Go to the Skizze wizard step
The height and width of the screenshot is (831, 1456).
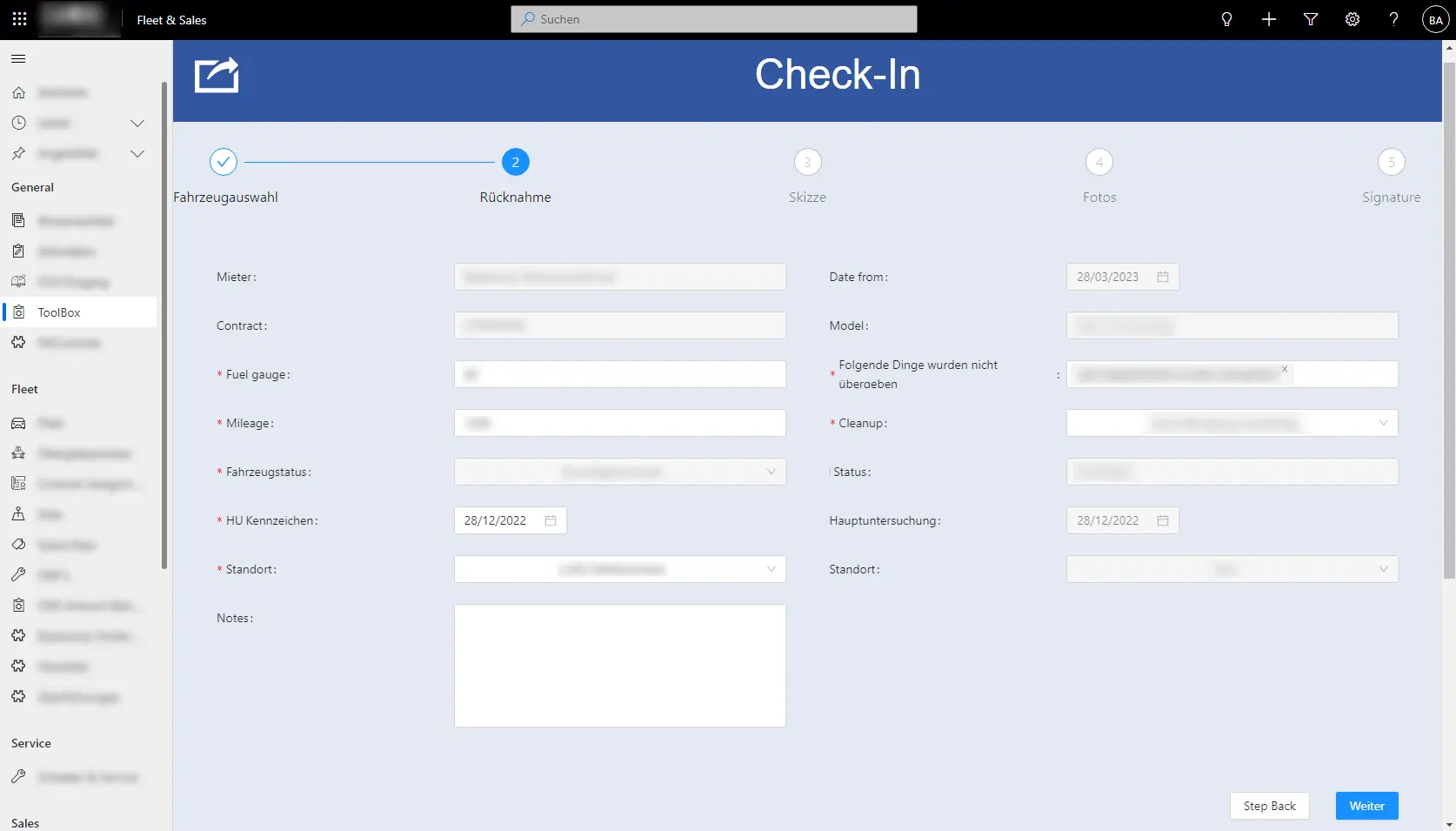[x=807, y=162]
